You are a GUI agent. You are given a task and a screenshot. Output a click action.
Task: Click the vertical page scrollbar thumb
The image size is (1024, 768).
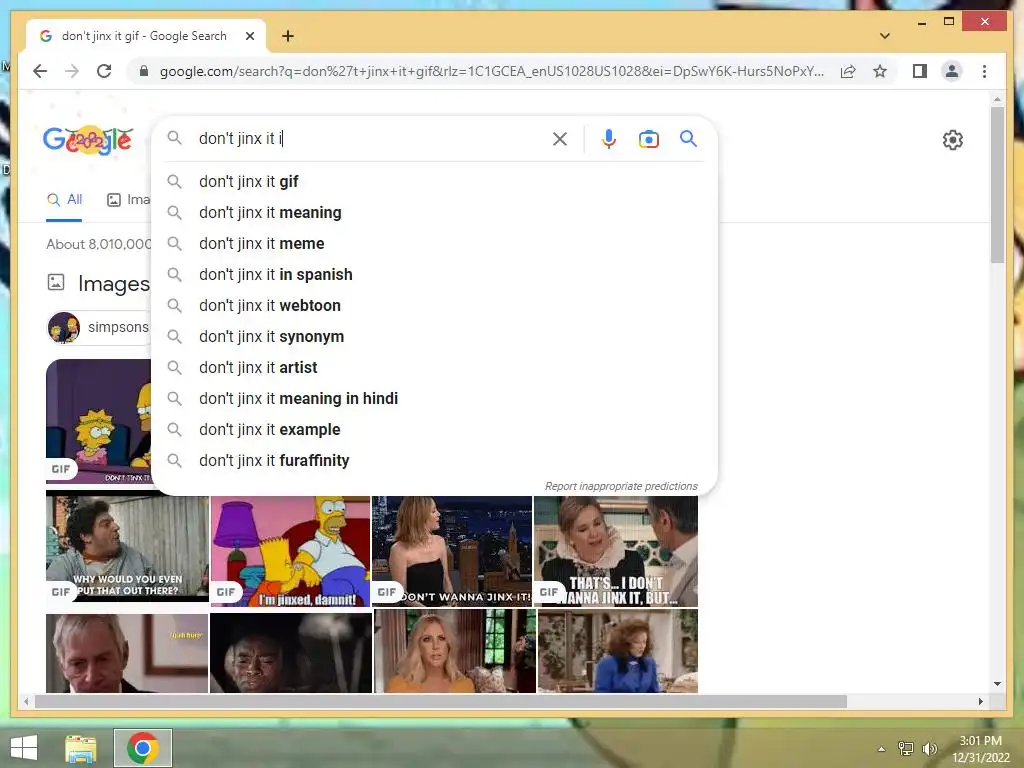point(997,185)
